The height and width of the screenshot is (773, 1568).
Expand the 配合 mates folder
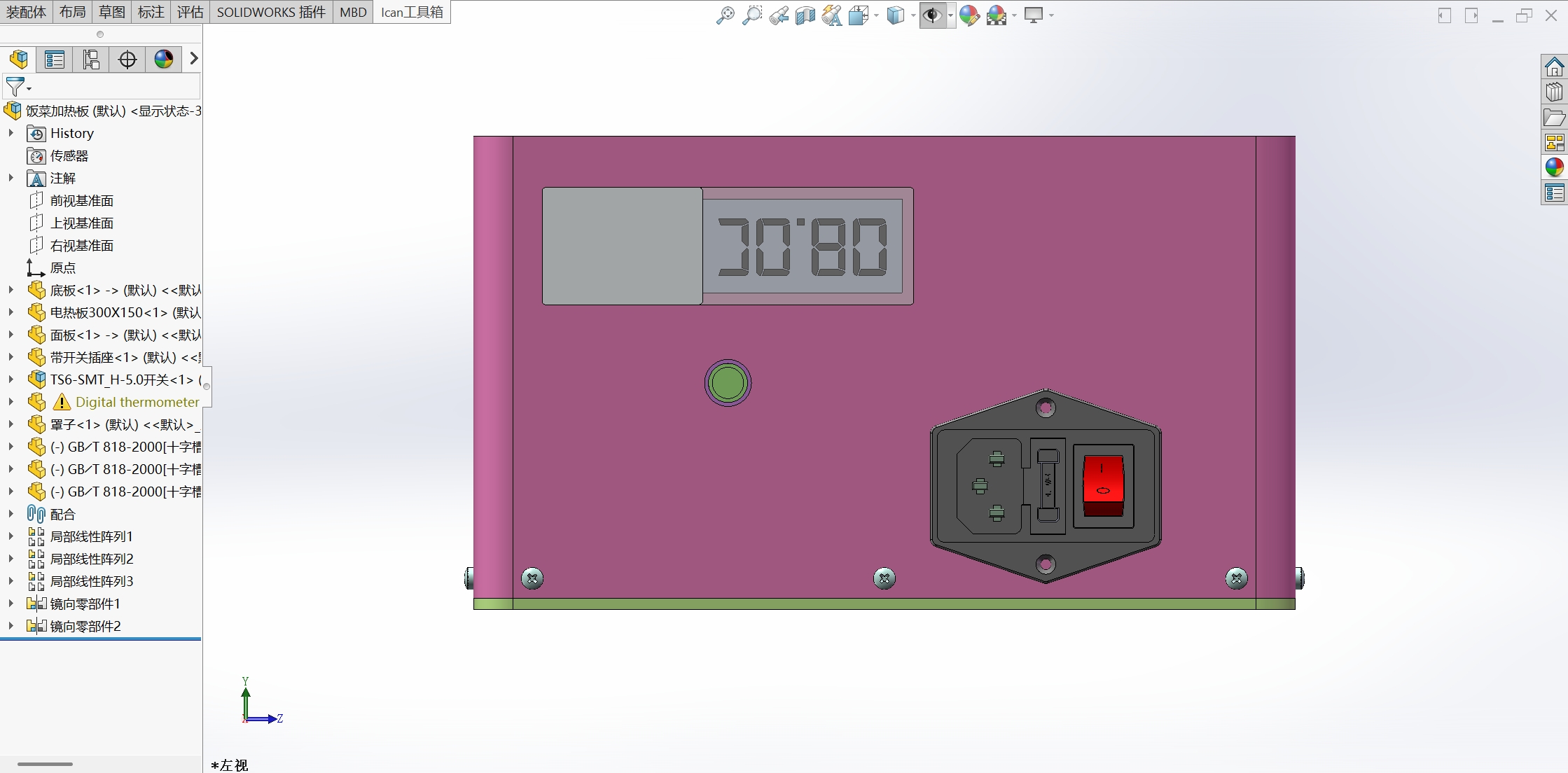point(11,514)
